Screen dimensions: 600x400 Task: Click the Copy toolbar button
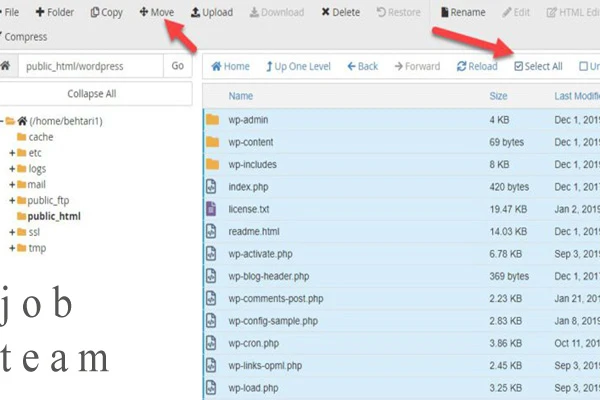106,13
